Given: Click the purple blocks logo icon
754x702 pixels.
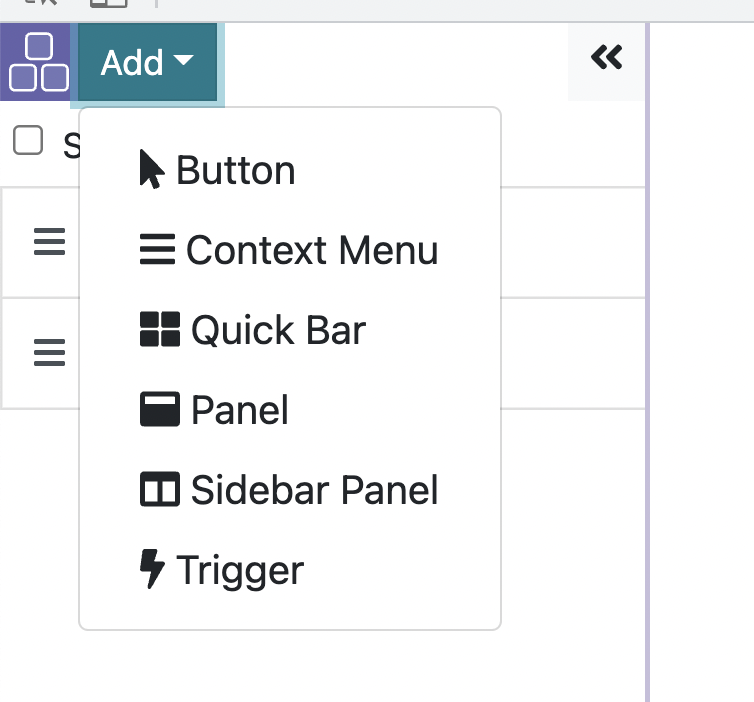Looking at the screenshot, I should [x=37, y=62].
